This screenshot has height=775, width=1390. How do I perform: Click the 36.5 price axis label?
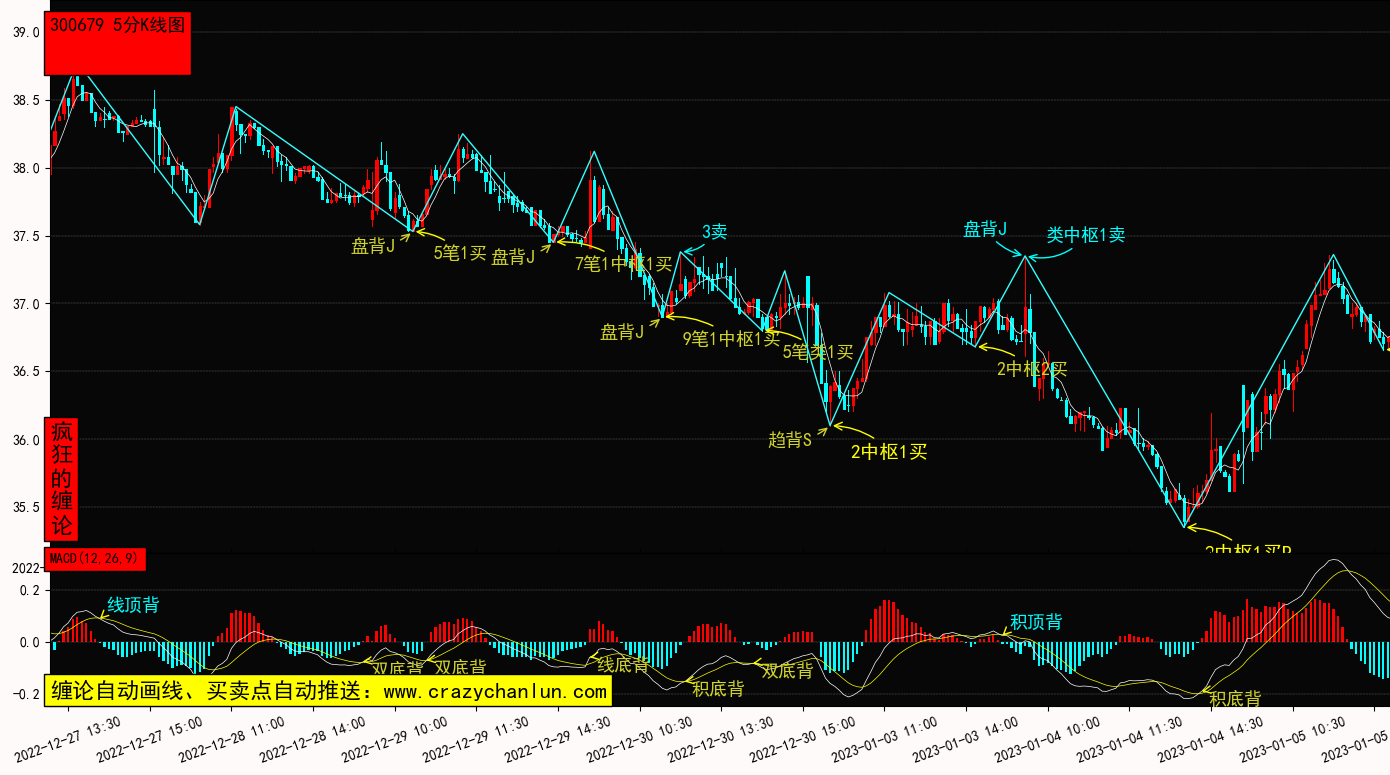[26, 371]
